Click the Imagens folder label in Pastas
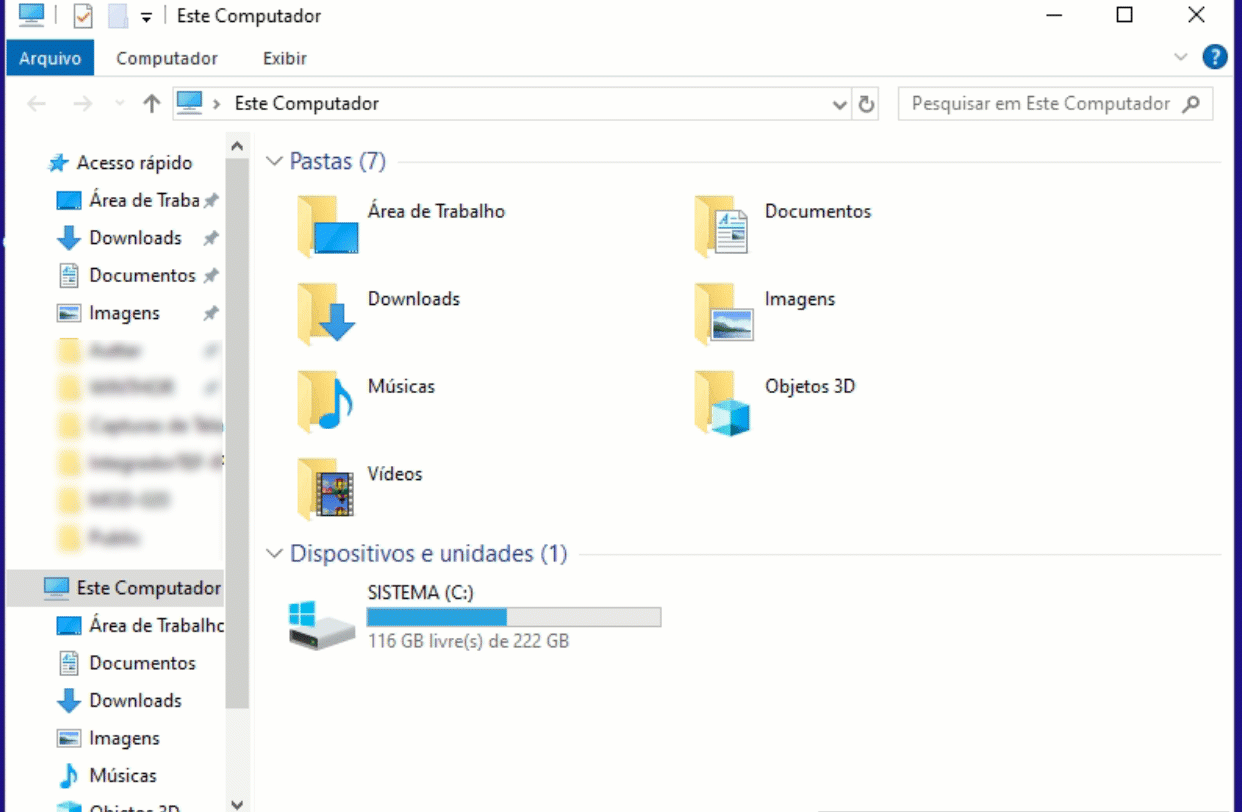Viewport: 1242px width, 812px height. [x=800, y=299]
